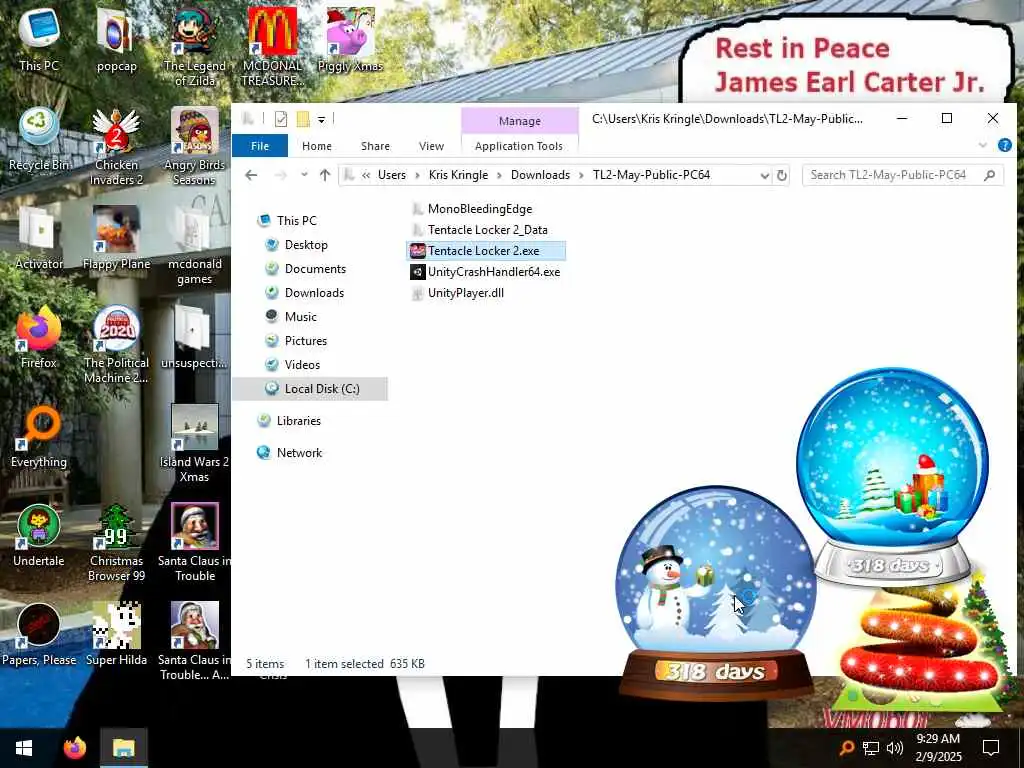
Task: Launch Firefox from the desktop
Action: coord(39,337)
